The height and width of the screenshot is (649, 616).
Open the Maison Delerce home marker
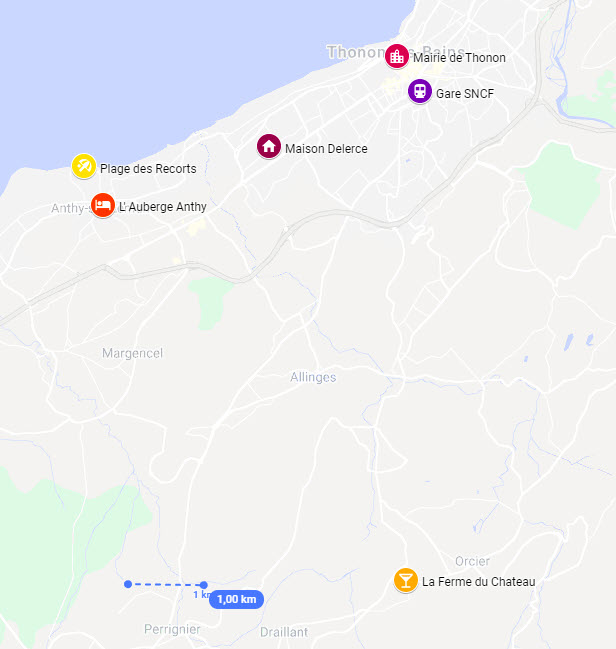point(269,146)
